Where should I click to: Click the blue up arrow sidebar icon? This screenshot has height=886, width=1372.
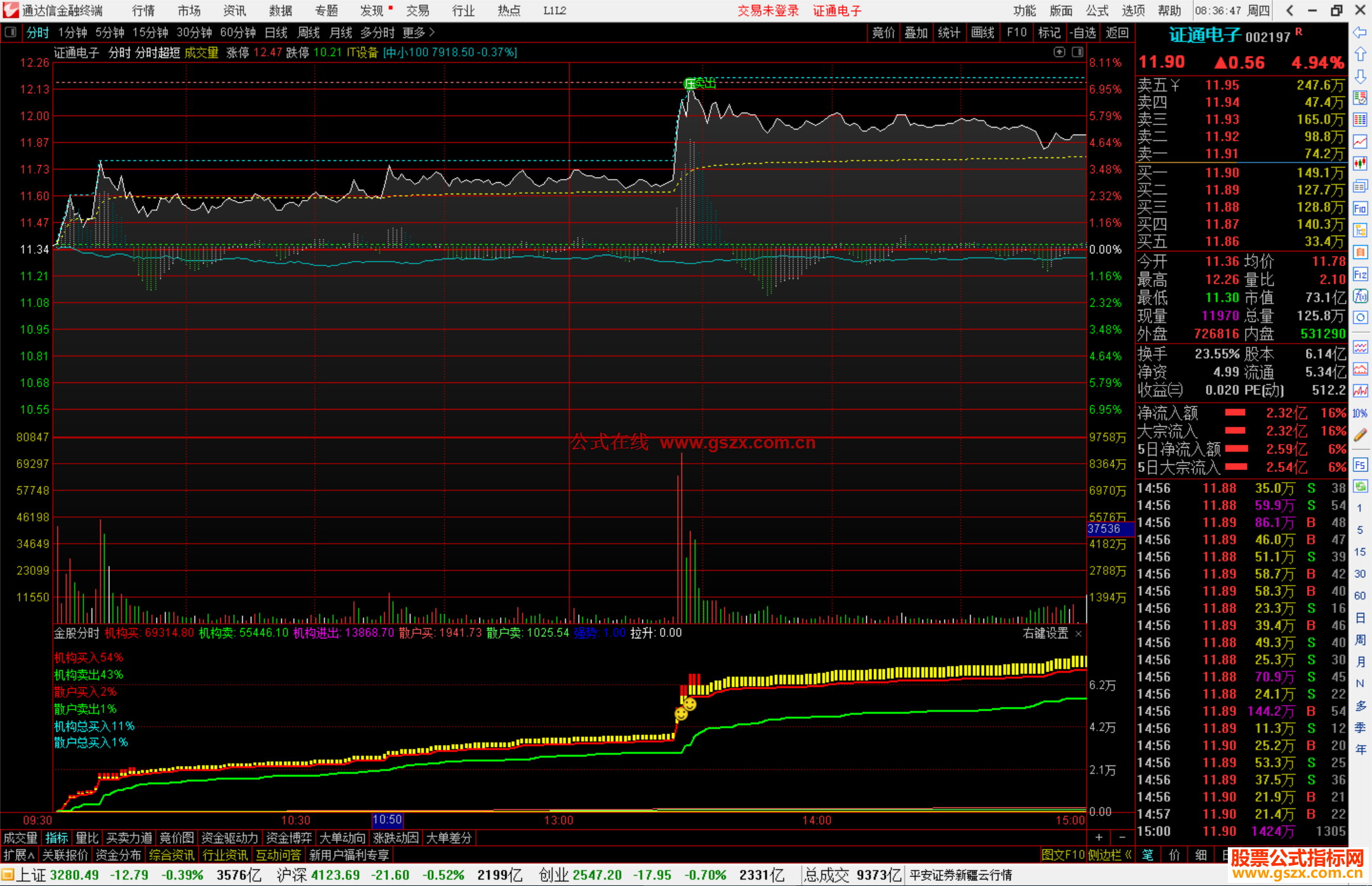click(x=1360, y=55)
